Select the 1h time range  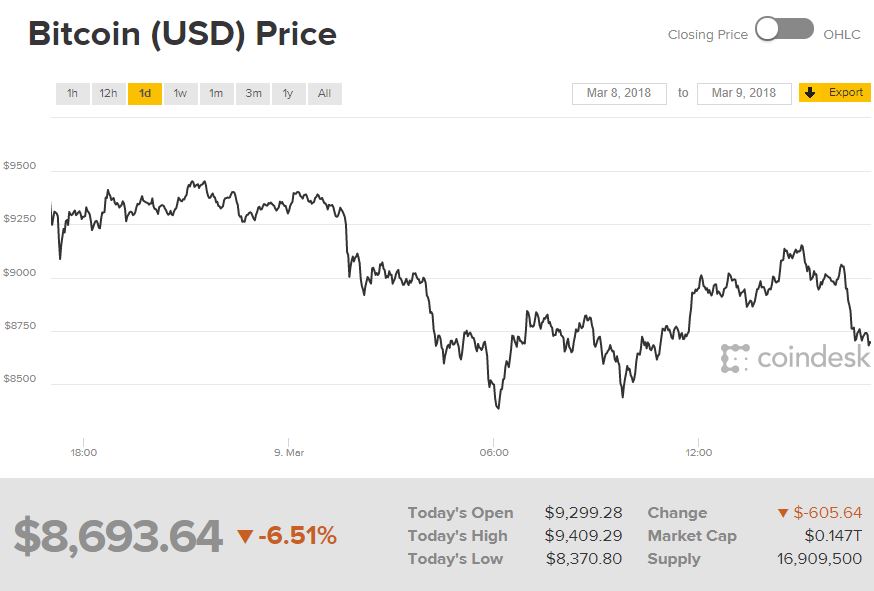point(72,94)
